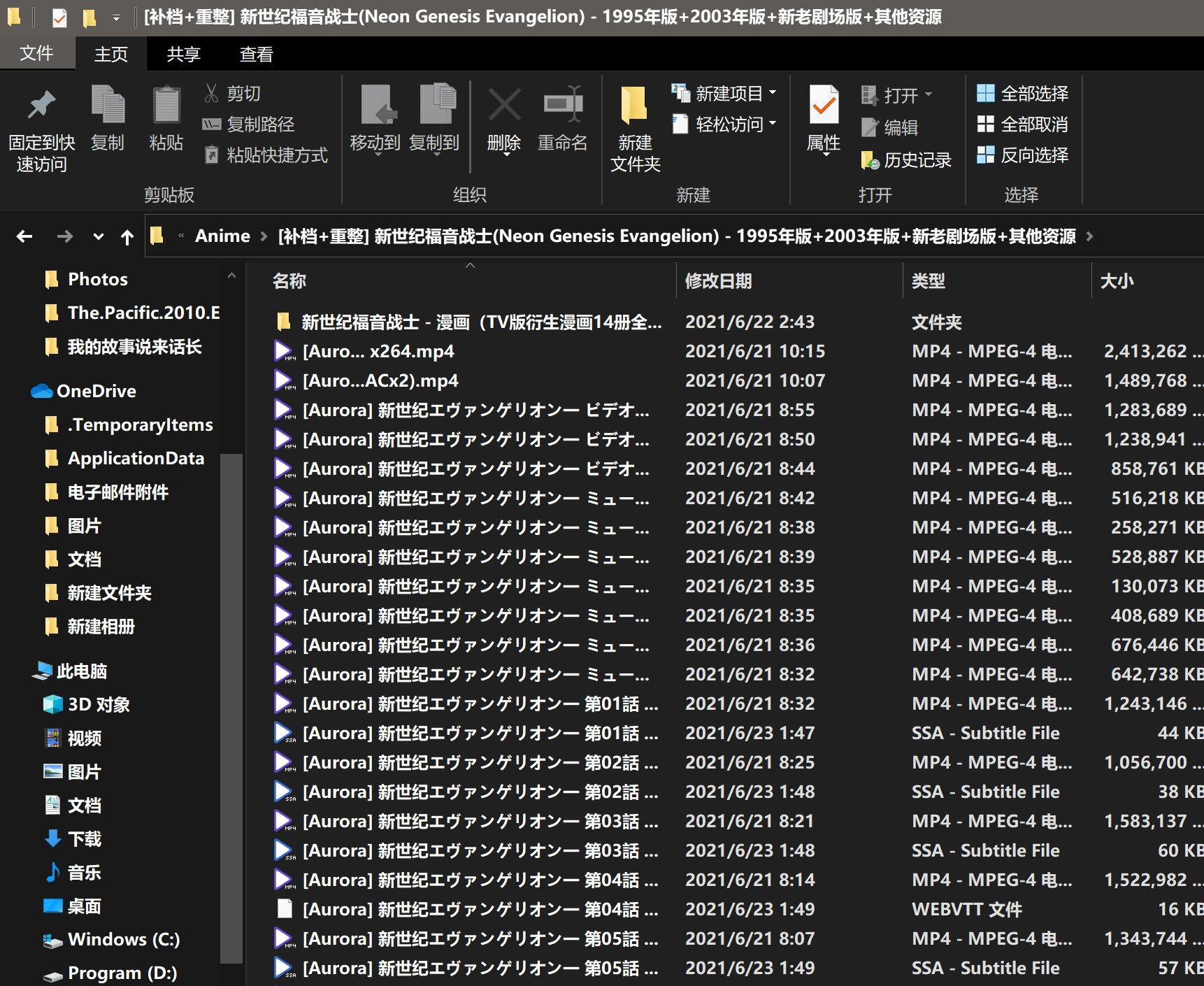Viewport: 1204px width, 986px height.
Task: Create a new folder
Action: [x=636, y=130]
